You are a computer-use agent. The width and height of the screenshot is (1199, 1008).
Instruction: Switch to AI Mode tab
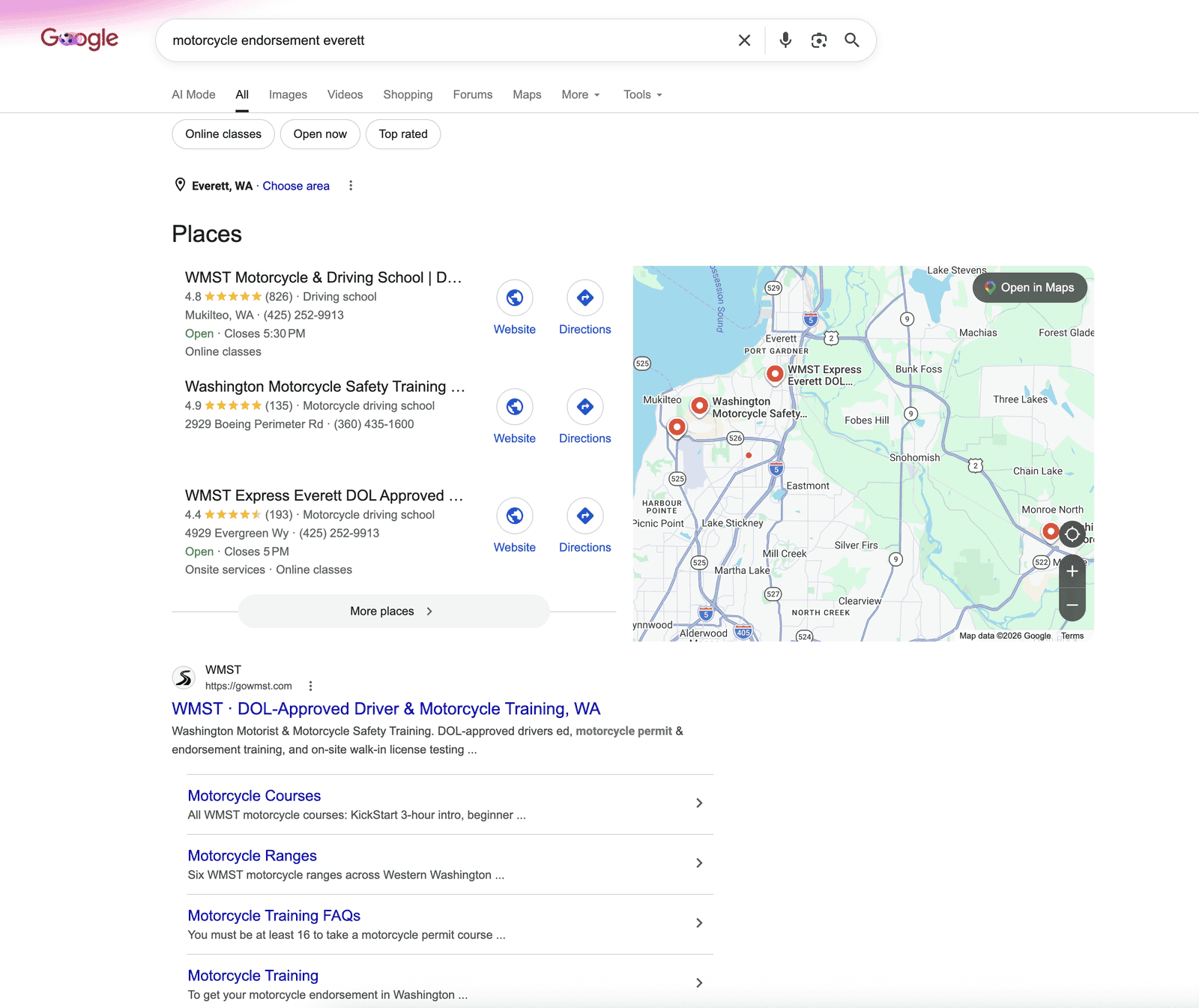click(193, 94)
